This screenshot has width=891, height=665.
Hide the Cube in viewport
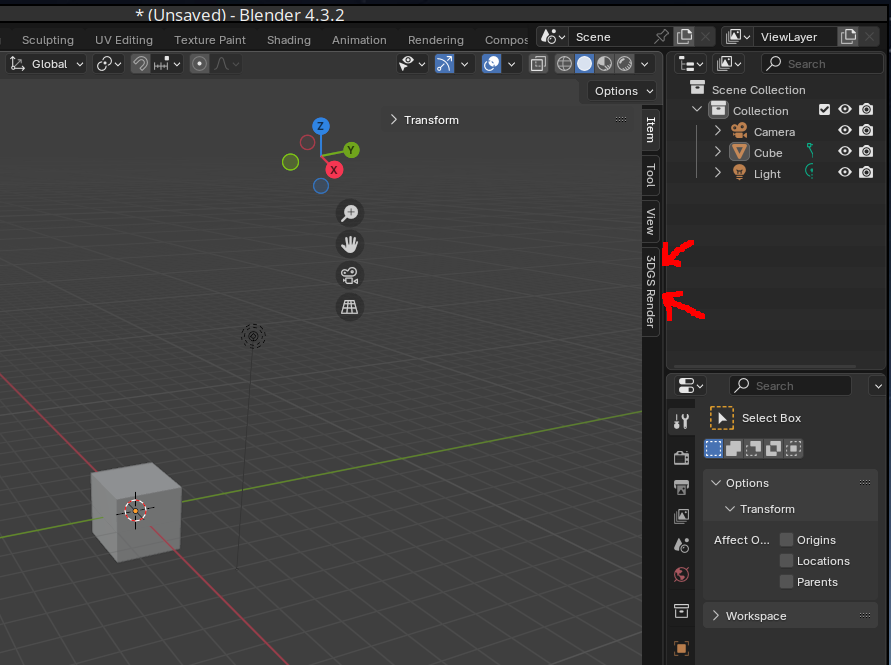pyautogui.click(x=845, y=152)
